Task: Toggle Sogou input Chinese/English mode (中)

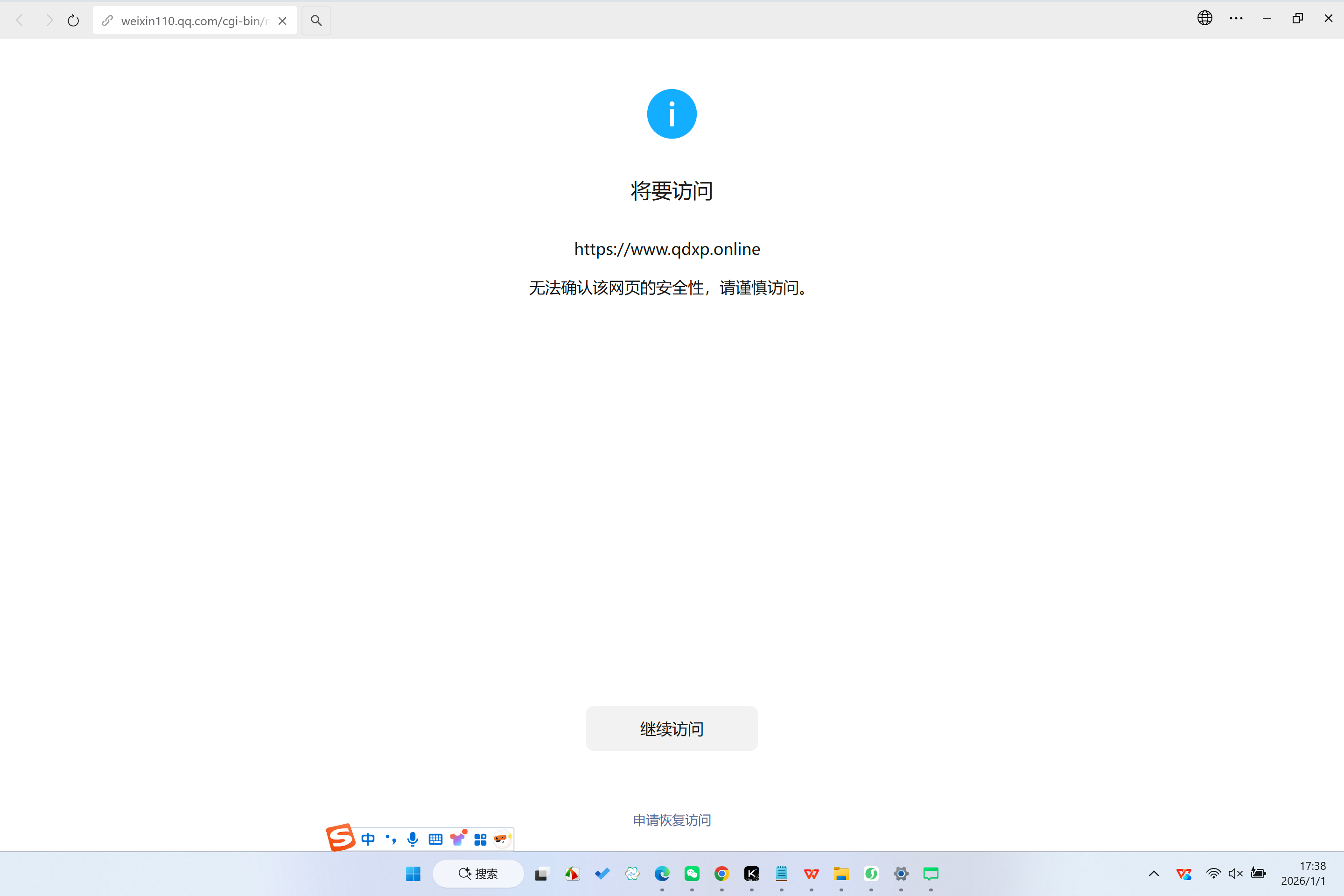Action: (x=368, y=839)
